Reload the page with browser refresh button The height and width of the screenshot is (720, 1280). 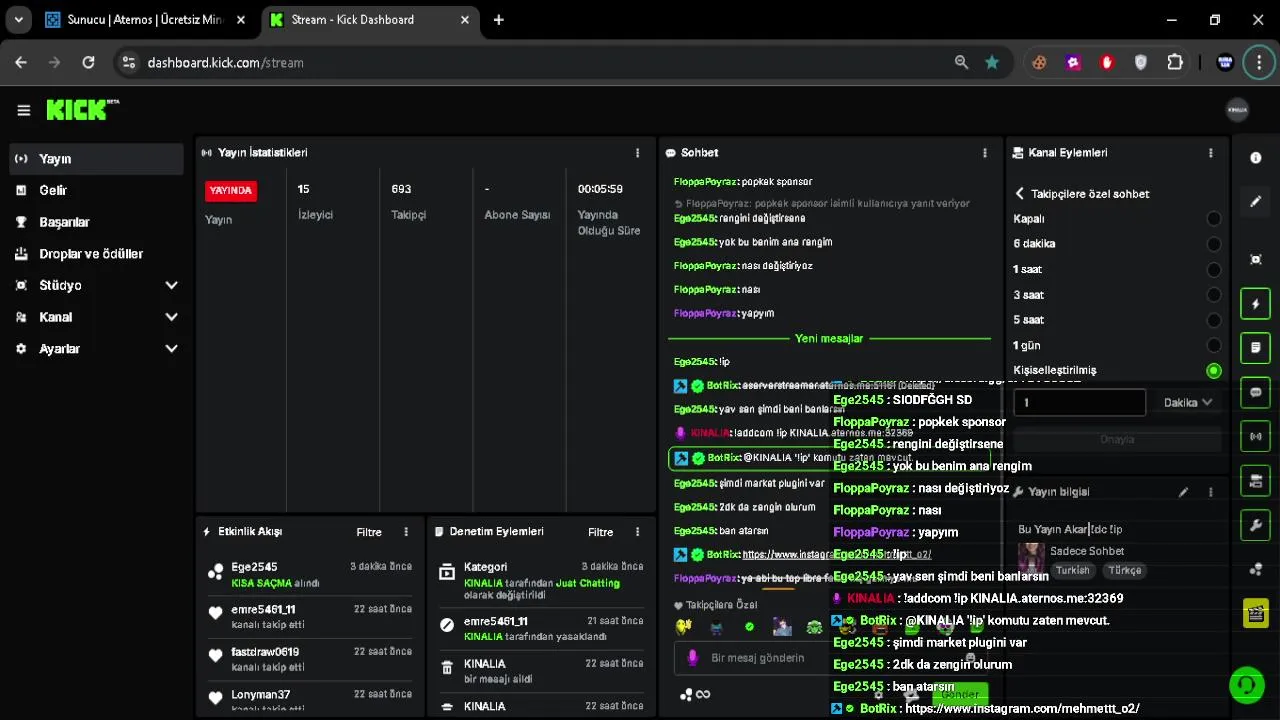click(88, 62)
